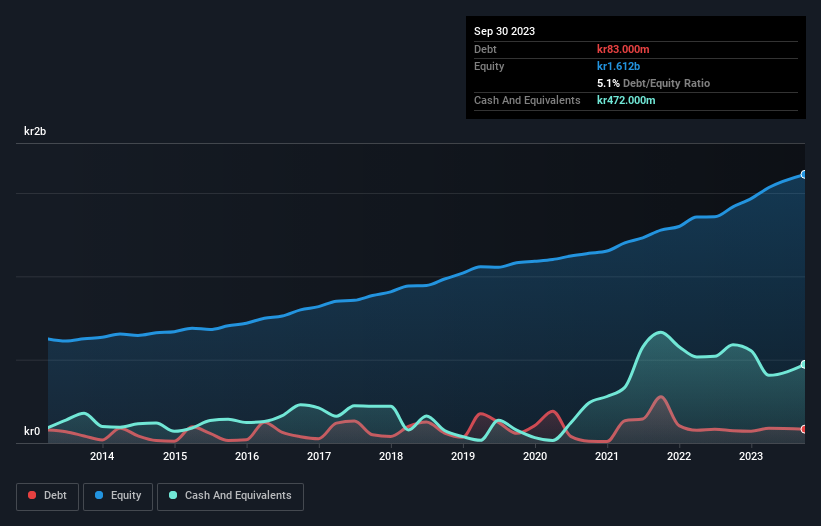Click the kr0 y-axis label
This screenshot has width=821, height=526.
click(34, 432)
